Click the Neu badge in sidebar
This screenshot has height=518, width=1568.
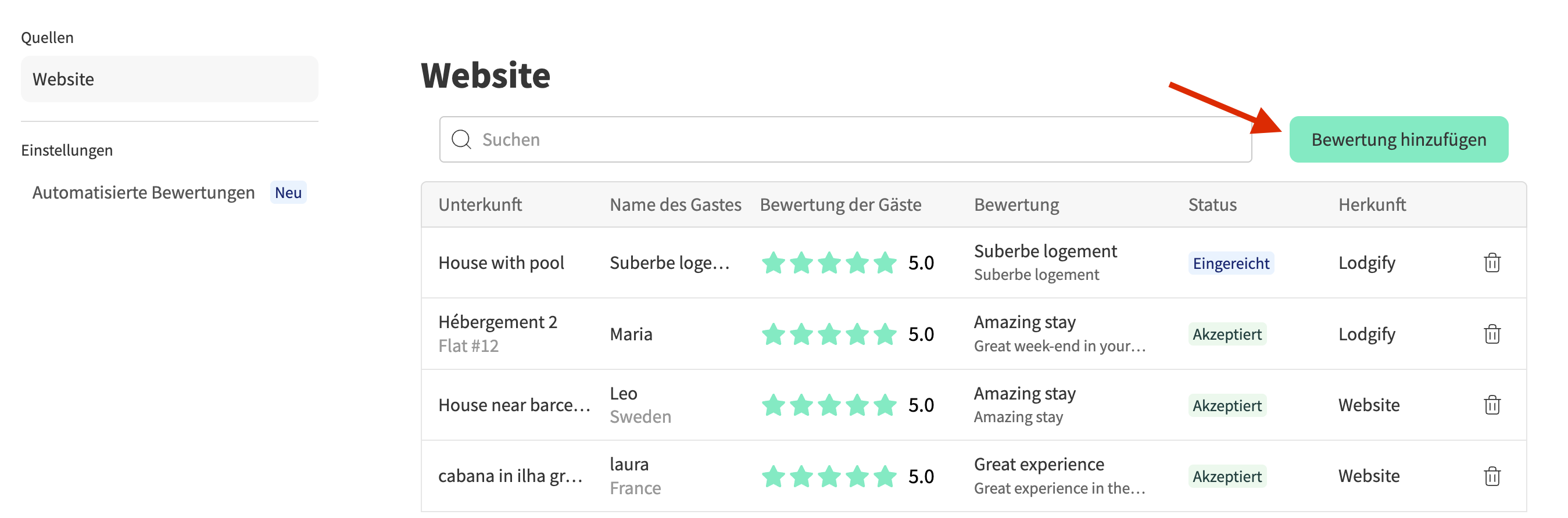[x=288, y=193]
